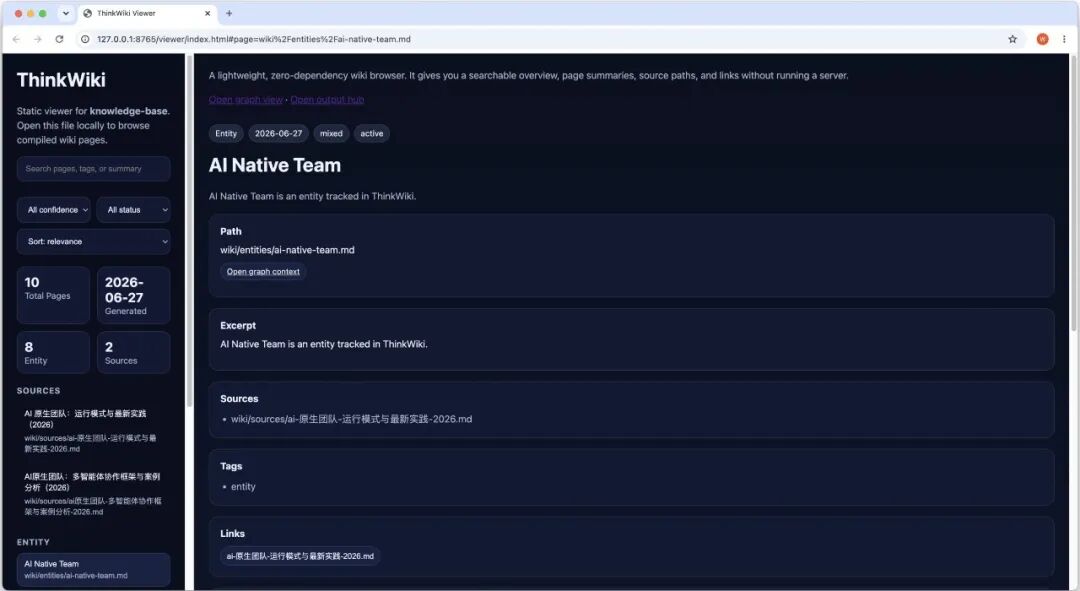Open a new tab with plus icon
This screenshot has height=591, width=1080.
[x=229, y=13]
